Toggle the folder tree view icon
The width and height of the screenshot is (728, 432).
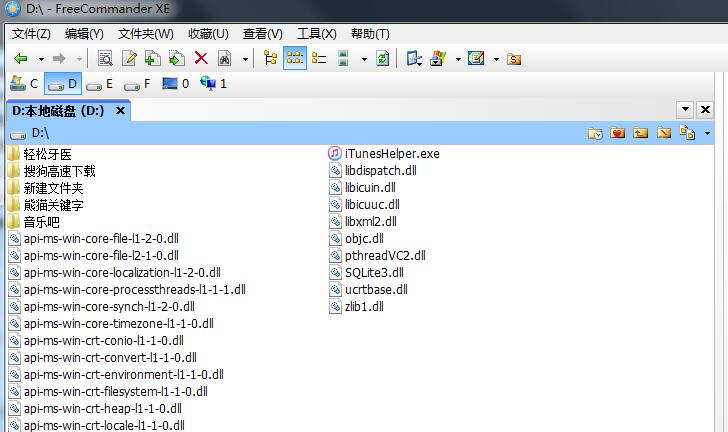pyautogui.click(x=270, y=59)
